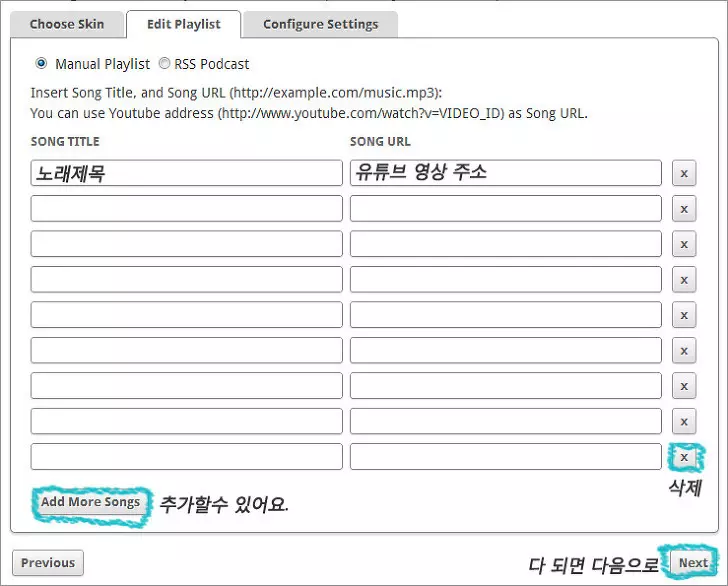Focus the fifth row Song URL field
The height and width of the screenshot is (586, 728).
[x=506, y=315]
